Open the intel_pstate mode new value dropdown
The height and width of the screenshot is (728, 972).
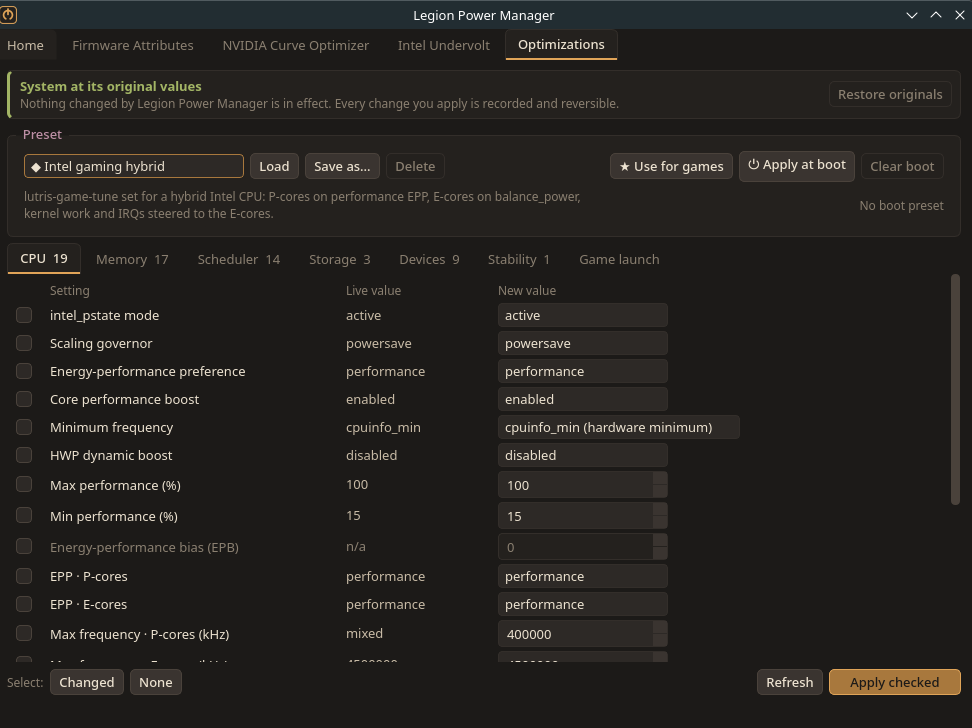(583, 315)
